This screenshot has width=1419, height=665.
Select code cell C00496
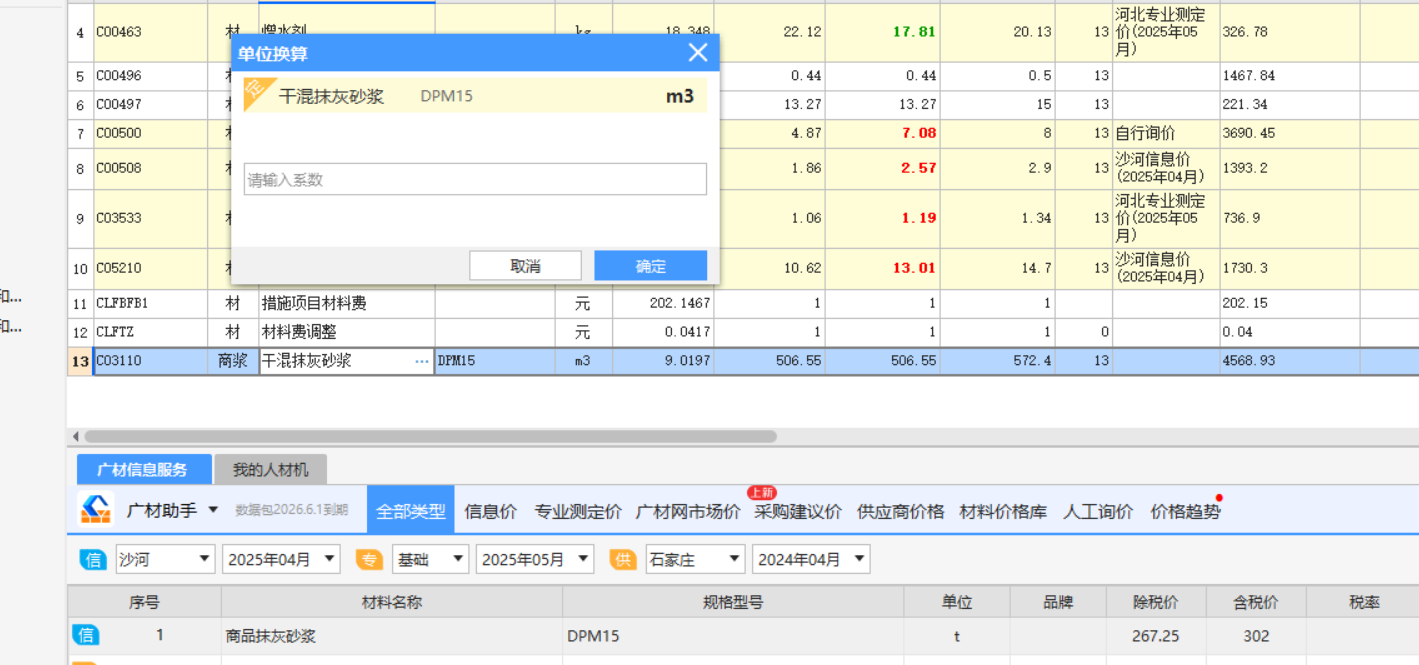pos(150,76)
